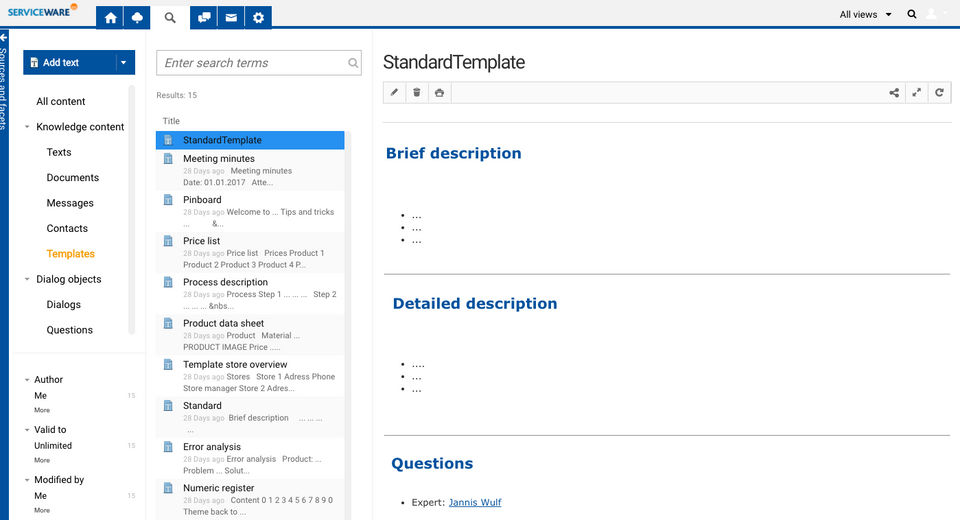
Task: Open the chat messages tab icon
Action: pos(204,17)
